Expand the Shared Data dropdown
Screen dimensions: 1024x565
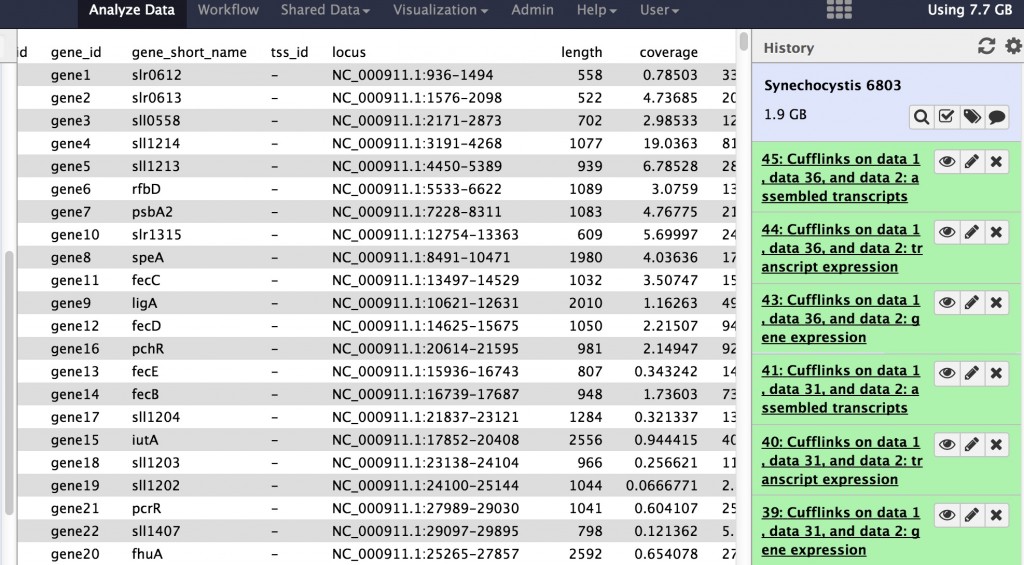[325, 10]
